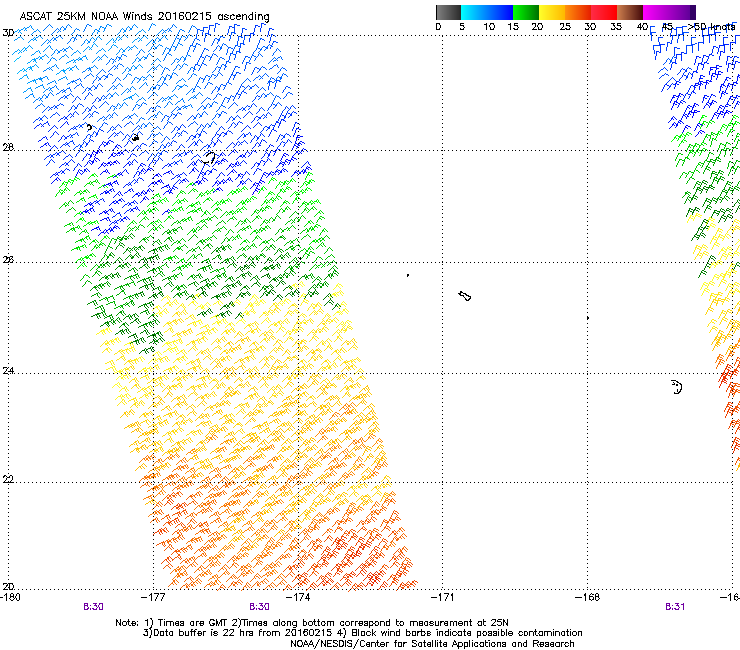Screen dimensions: 740x650
Task: Click the latitude axis label '28'
Action: tap(8, 147)
